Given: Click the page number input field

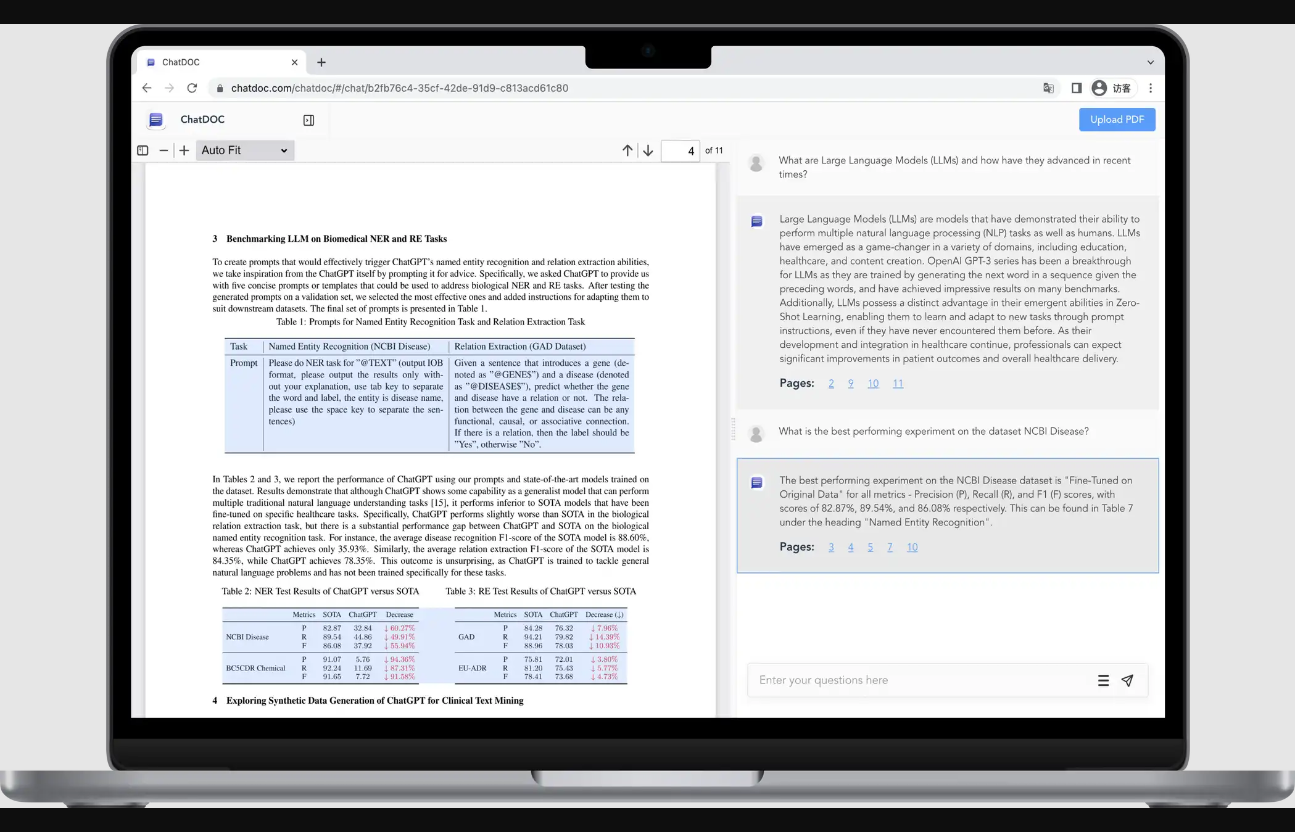Looking at the screenshot, I should pyautogui.click(x=680, y=151).
